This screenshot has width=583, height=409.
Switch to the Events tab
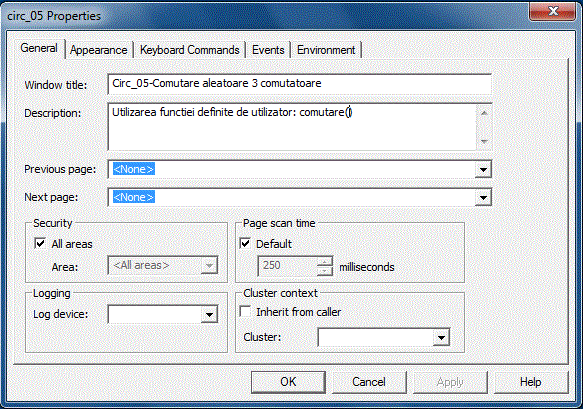pos(268,50)
